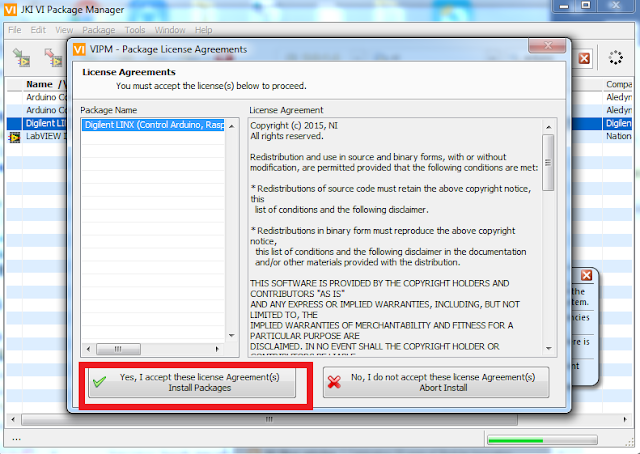This screenshot has height=454, width=640.
Task: Accept license agreements and install packages
Action: click(192, 383)
